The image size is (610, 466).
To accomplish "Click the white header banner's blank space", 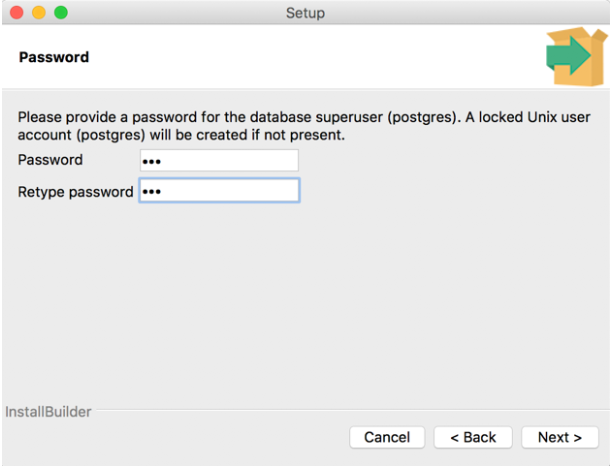I will 300,58.
